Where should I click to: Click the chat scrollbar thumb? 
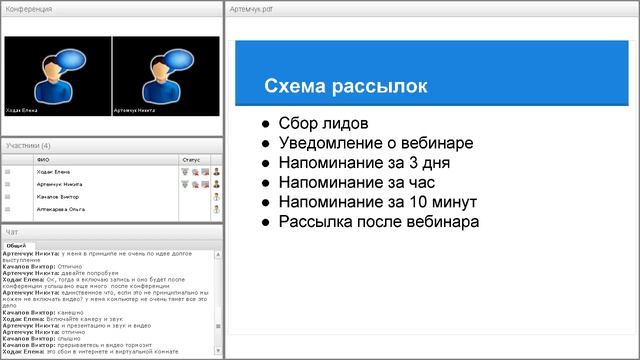[218, 326]
